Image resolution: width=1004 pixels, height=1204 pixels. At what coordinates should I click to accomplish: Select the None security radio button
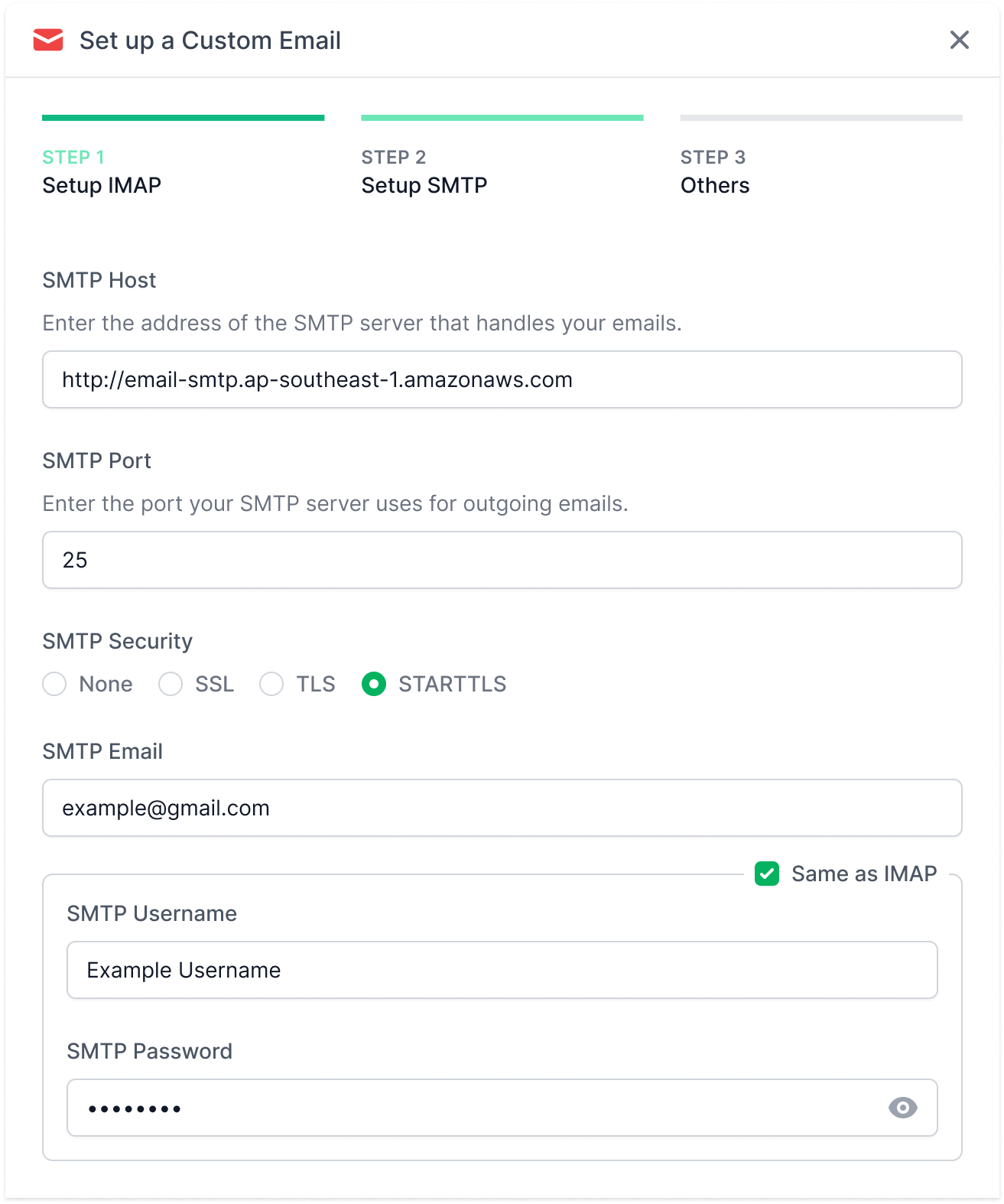click(55, 684)
